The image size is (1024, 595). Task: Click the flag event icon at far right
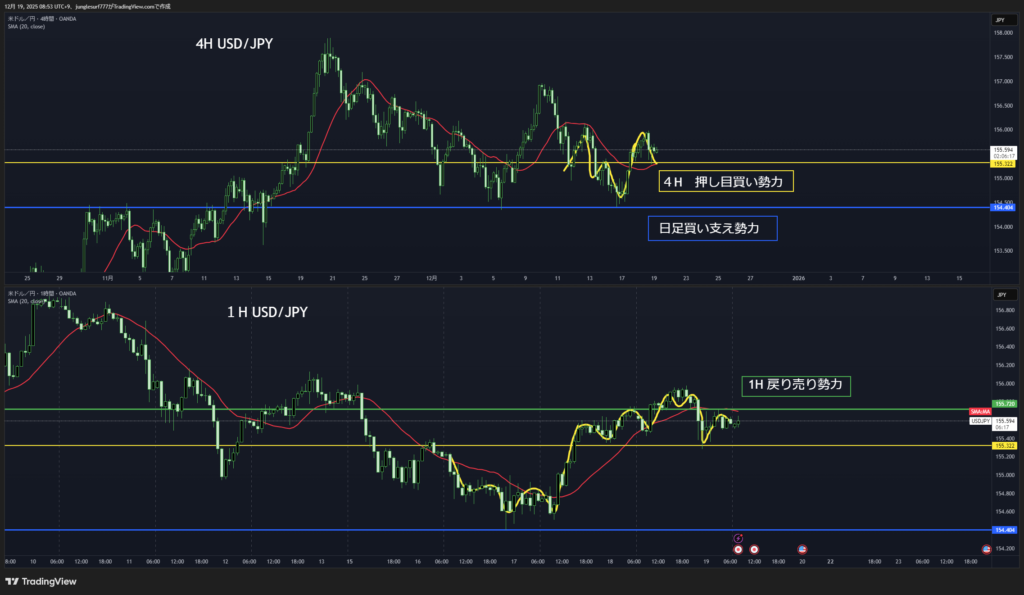pos(987,549)
